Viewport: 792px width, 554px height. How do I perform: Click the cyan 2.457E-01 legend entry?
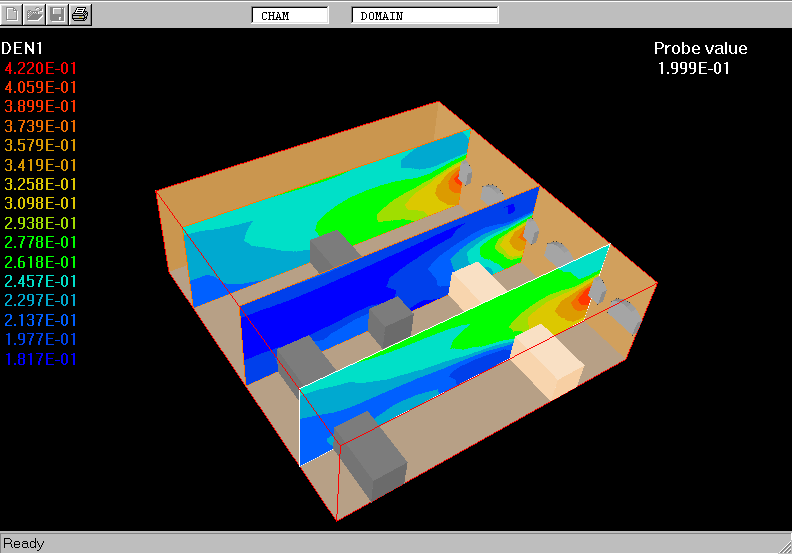click(41, 281)
